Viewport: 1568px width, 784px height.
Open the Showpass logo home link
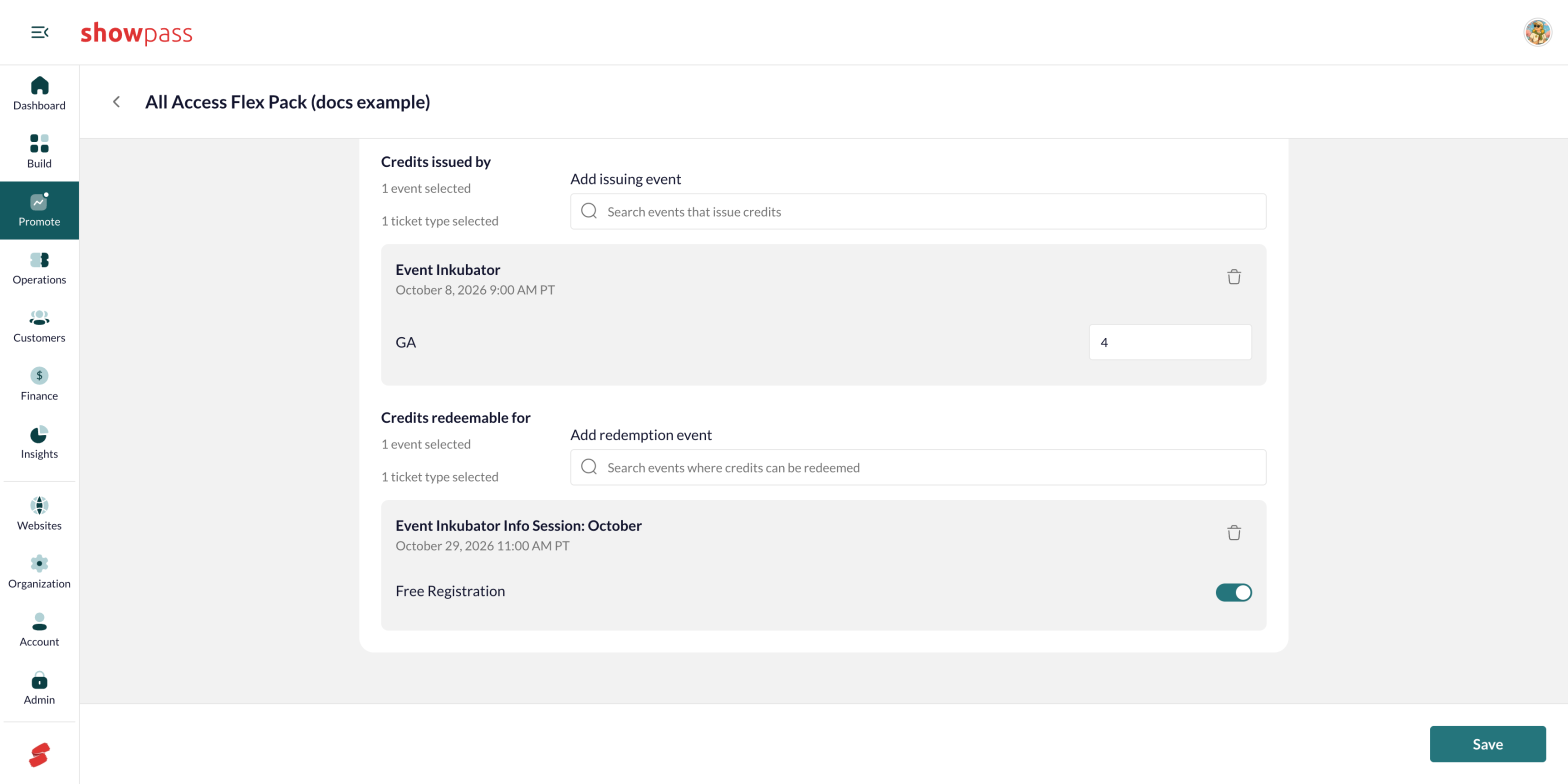136,33
